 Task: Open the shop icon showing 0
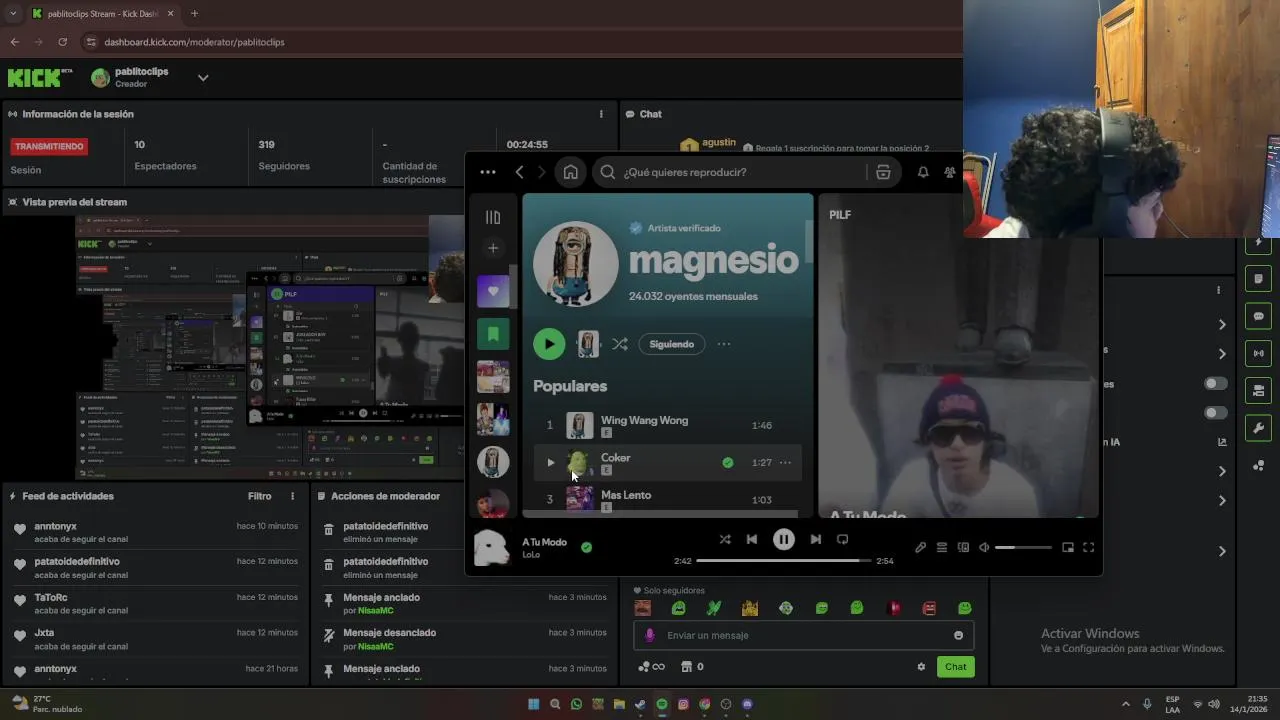tap(692, 667)
